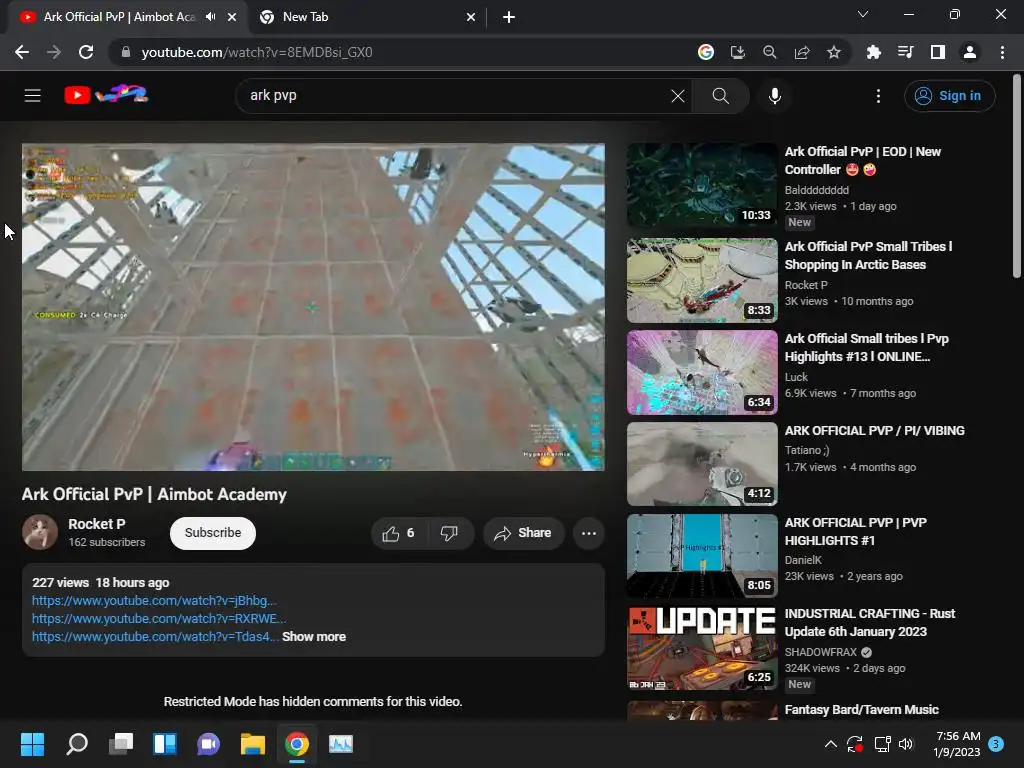The height and width of the screenshot is (768, 1024).
Task: Click the page vertical scrollbar
Action: coord(1017,176)
